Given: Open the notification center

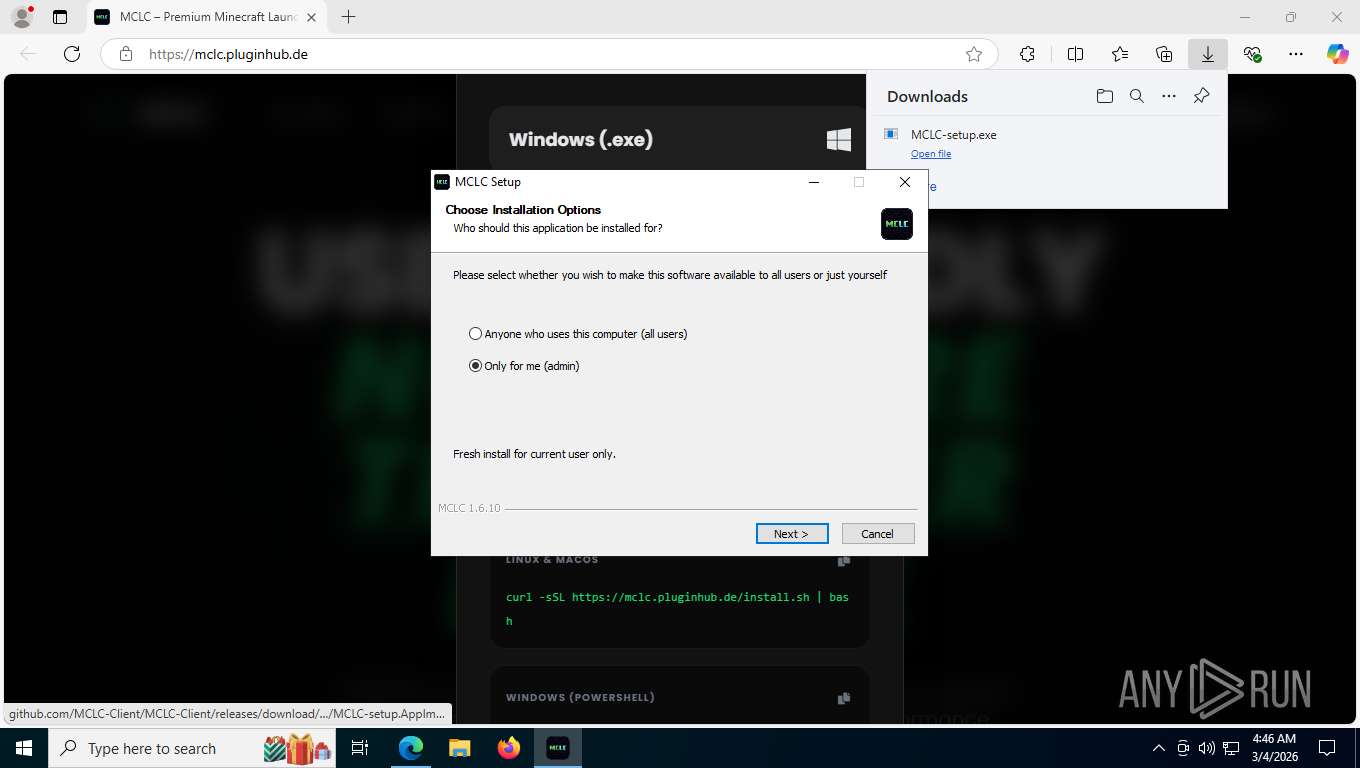Looking at the screenshot, I should [x=1327, y=748].
